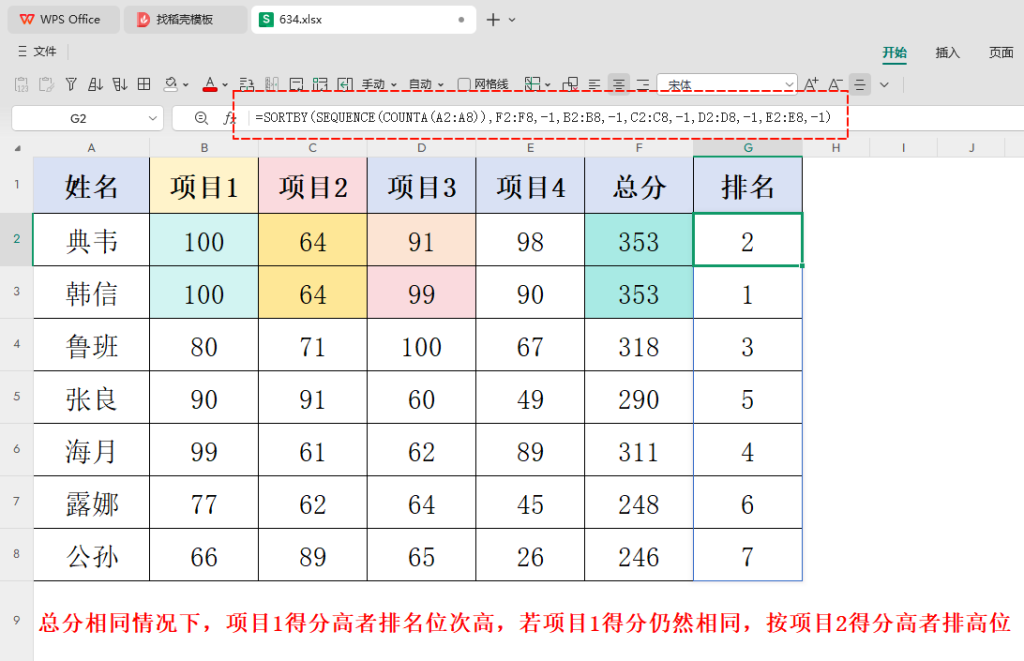Align text right
Screen dimensions: 1024x661
pos(643,84)
